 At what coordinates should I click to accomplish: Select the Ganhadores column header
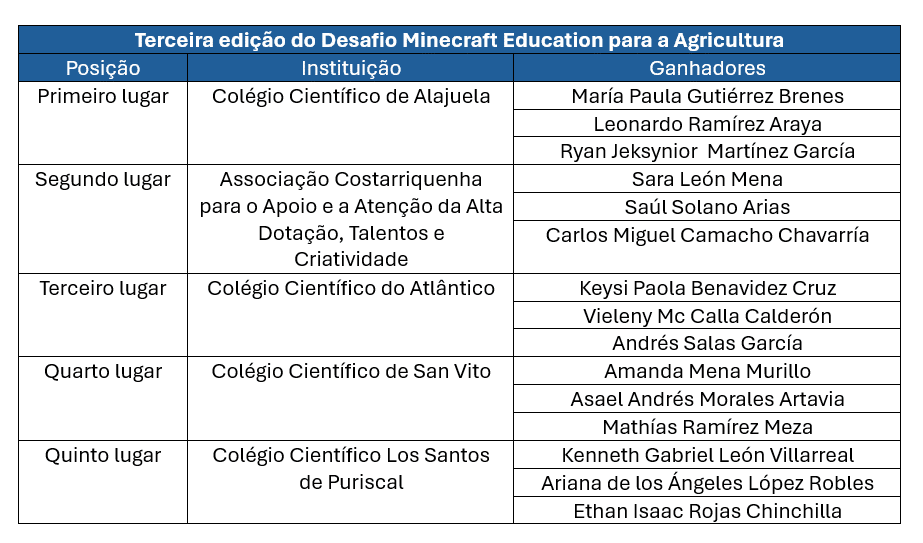click(707, 68)
